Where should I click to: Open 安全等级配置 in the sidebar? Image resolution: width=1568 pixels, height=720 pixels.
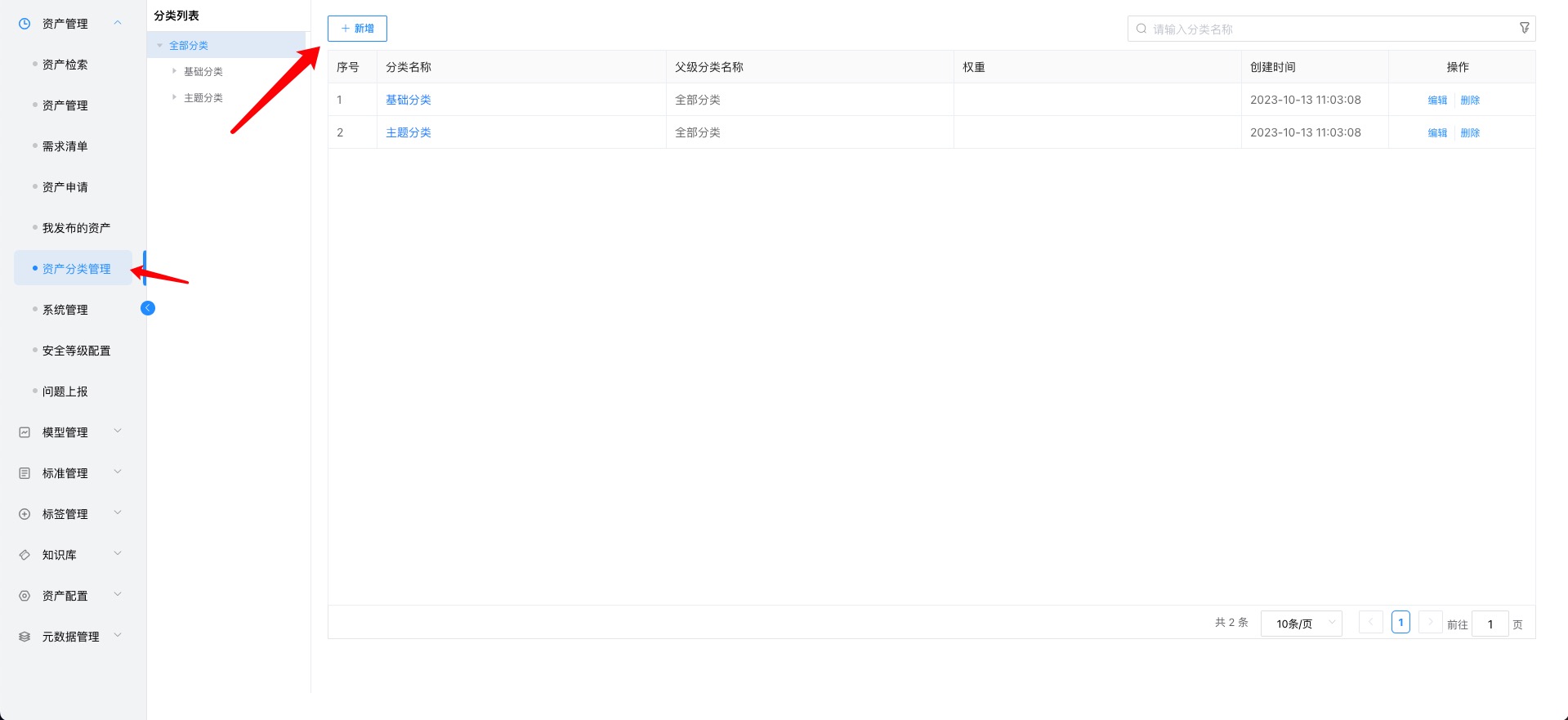pos(76,351)
